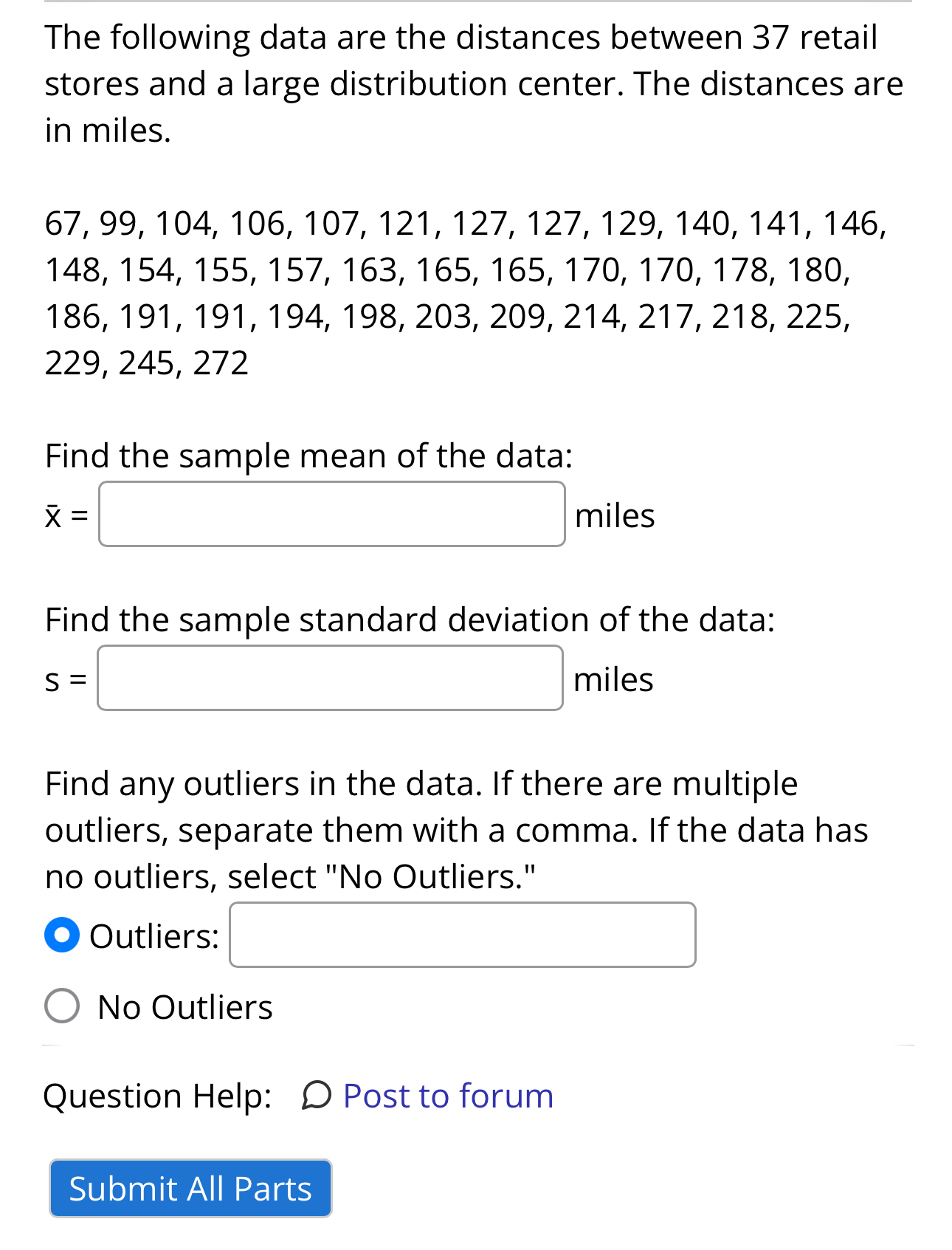The image size is (952, 1250).
Task: Click the standard deviation input box
Action: [329, 679]
